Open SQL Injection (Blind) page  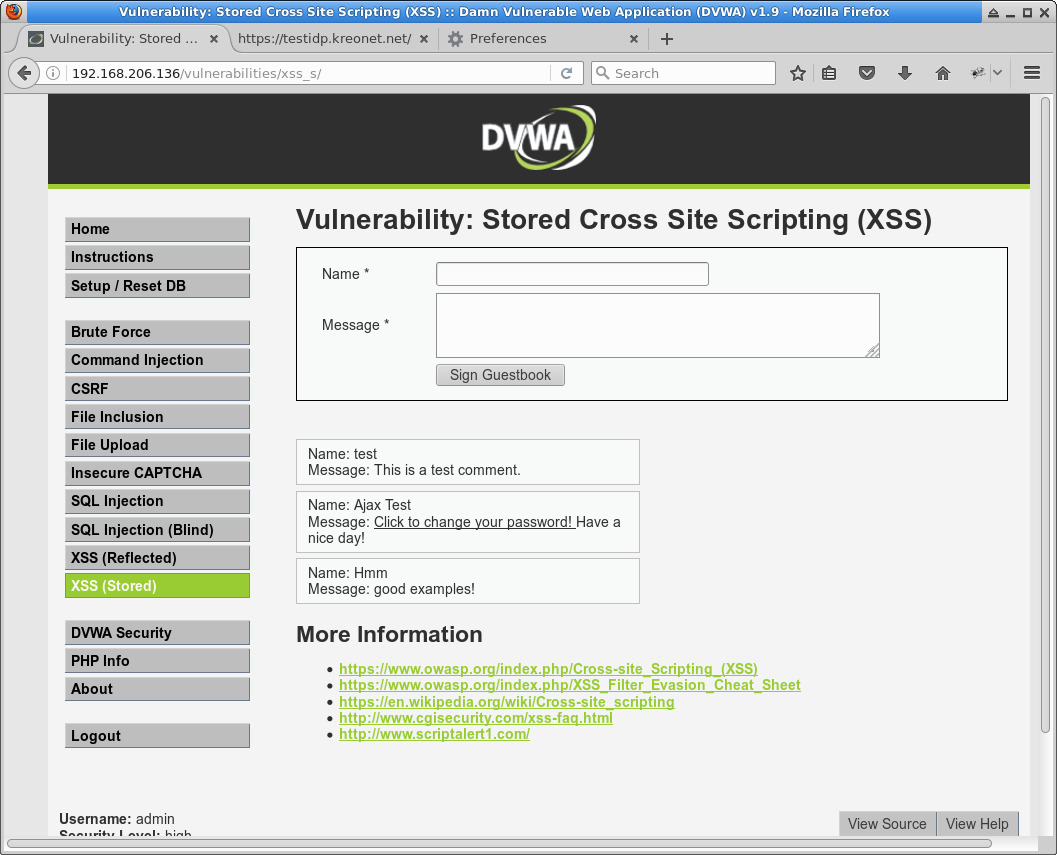(157, 530)
